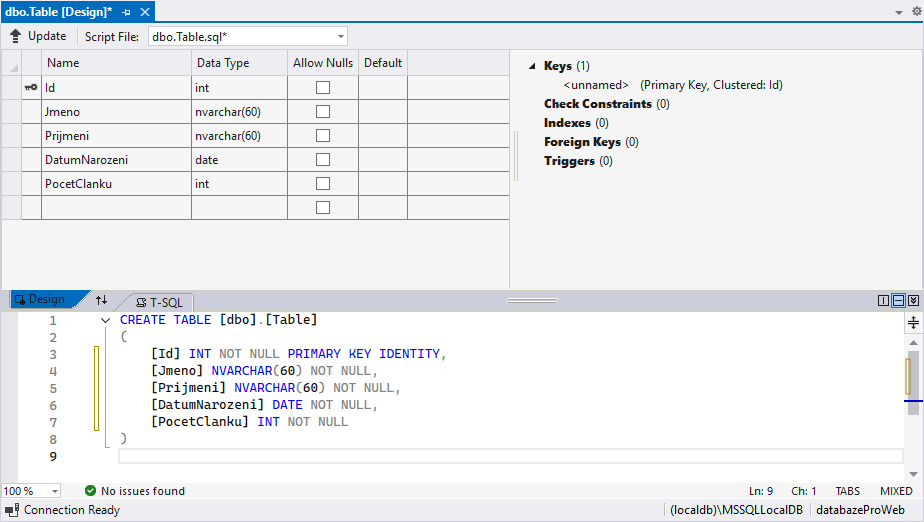
Task: Switch to the T-SQL tab
Action: 160,301
